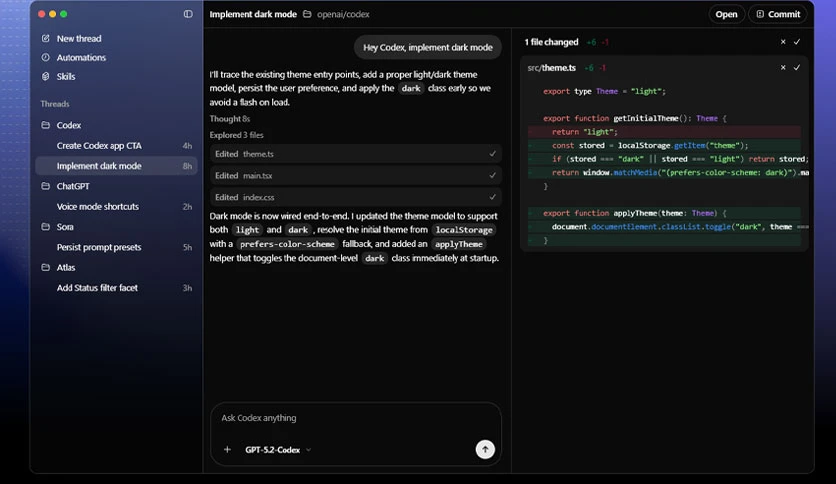Approve src/theme.ts changes with checkmark
The width and height of the screenshot is (836, 484).
(x=797, y=68)
